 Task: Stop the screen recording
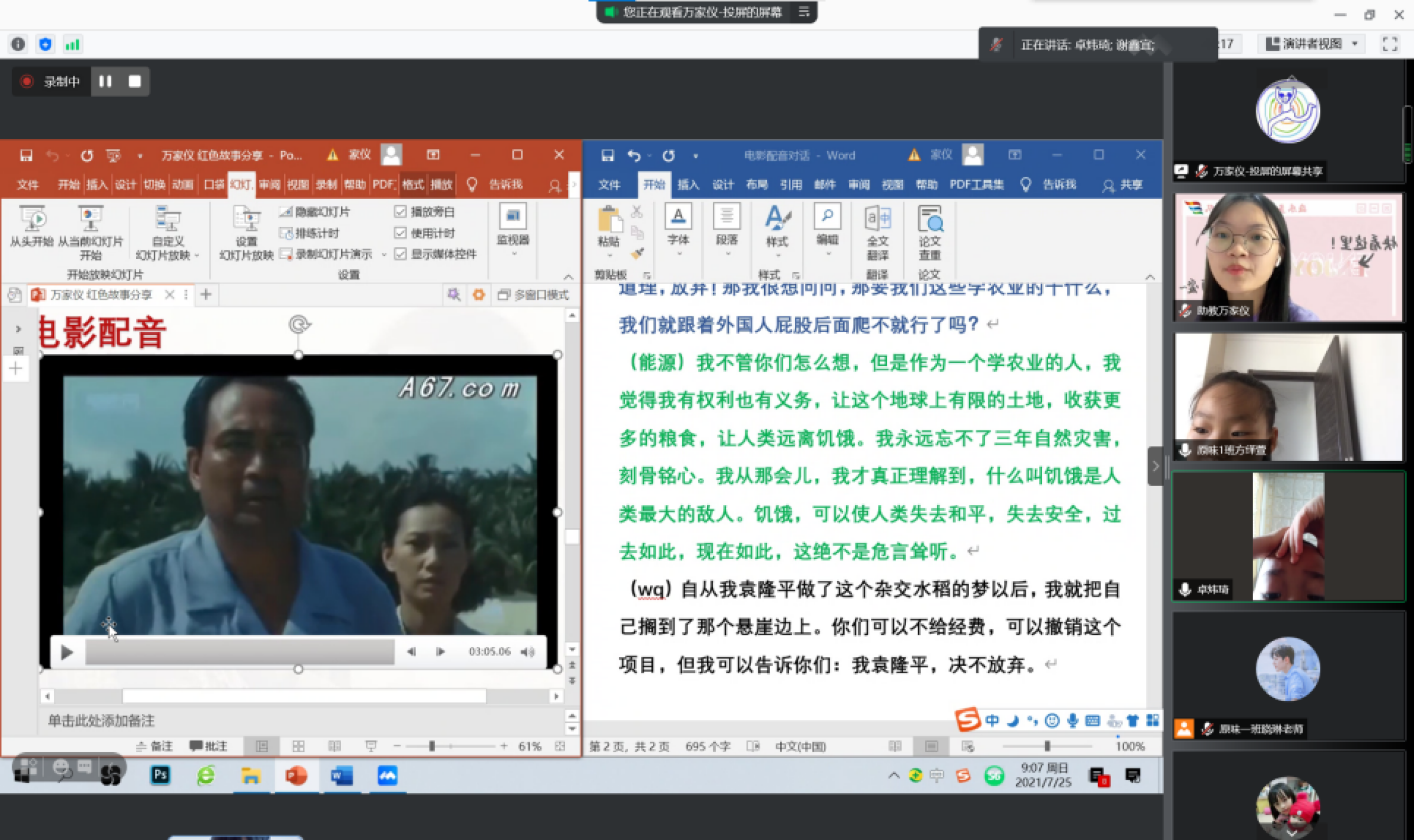[135, 81]
